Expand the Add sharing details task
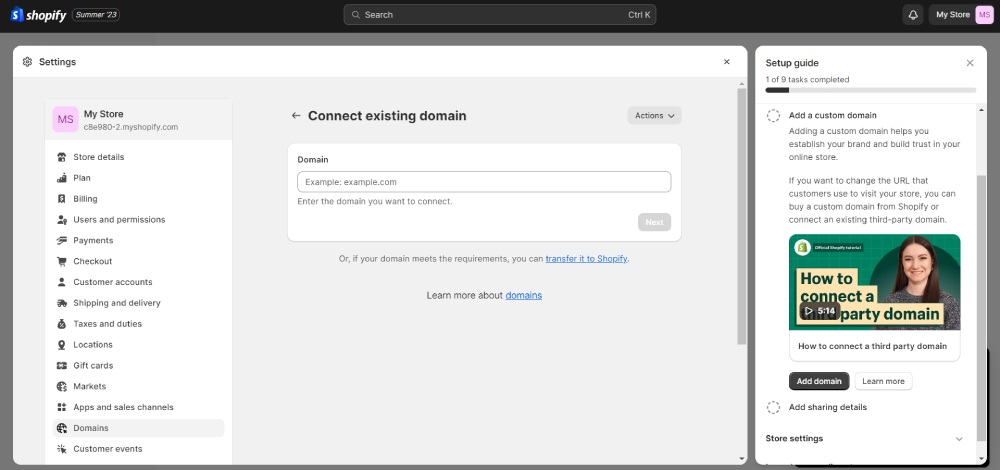Screen dimensions: 1000x470 (828, 408)
